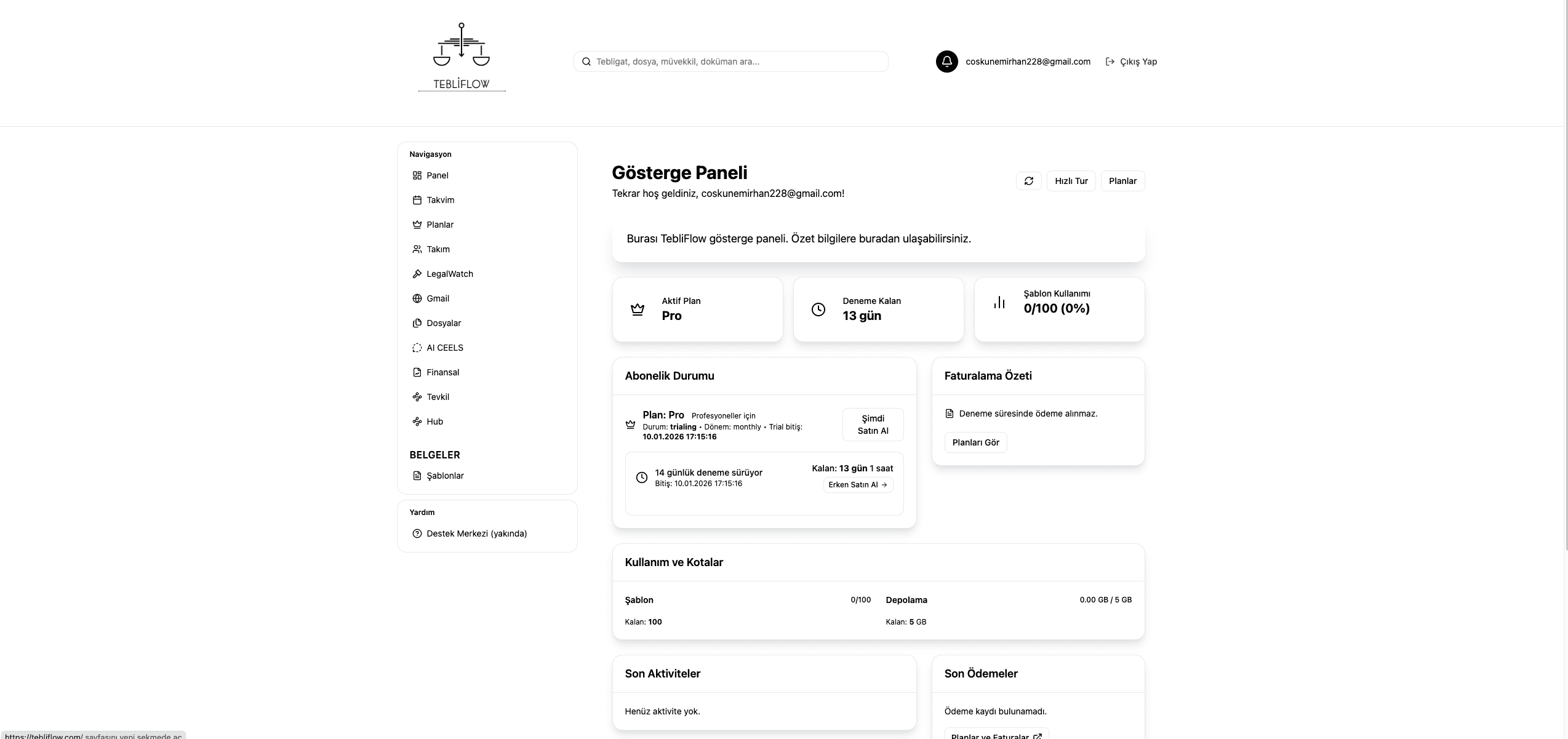Open Takvim calendar page
Viewport: 1568px width, 739px height.
point(440,200)
